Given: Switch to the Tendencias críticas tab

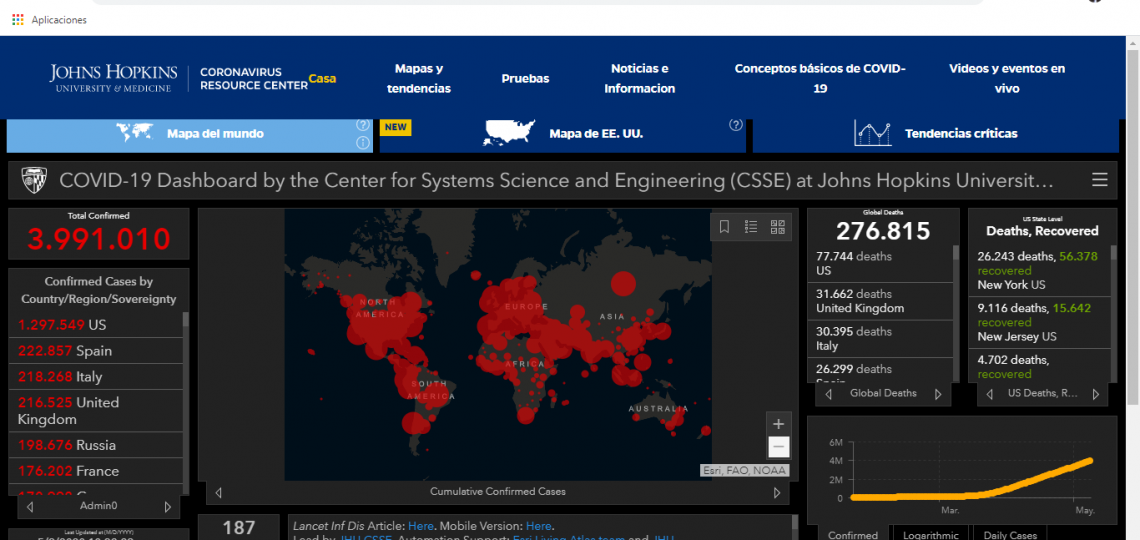Looking at the screenshot, I should click(935, 135).
